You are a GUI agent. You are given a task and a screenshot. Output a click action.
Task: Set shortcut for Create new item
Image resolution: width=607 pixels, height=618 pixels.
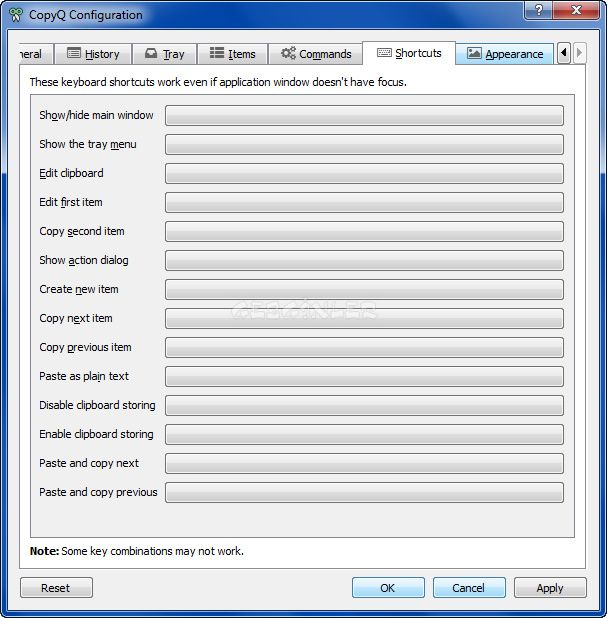coord(364,289)
